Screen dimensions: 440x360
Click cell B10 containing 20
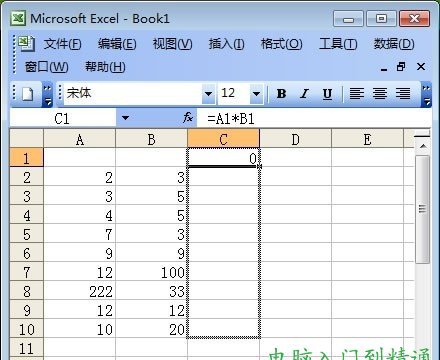[x=151, y=329]
